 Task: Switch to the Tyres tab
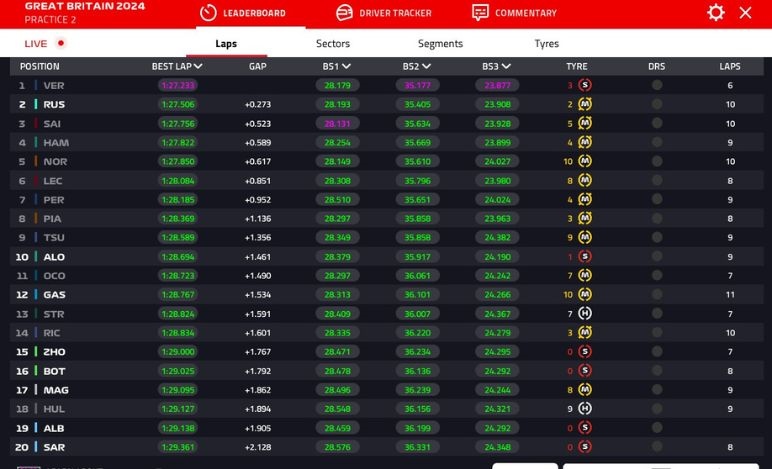(546, 44)
